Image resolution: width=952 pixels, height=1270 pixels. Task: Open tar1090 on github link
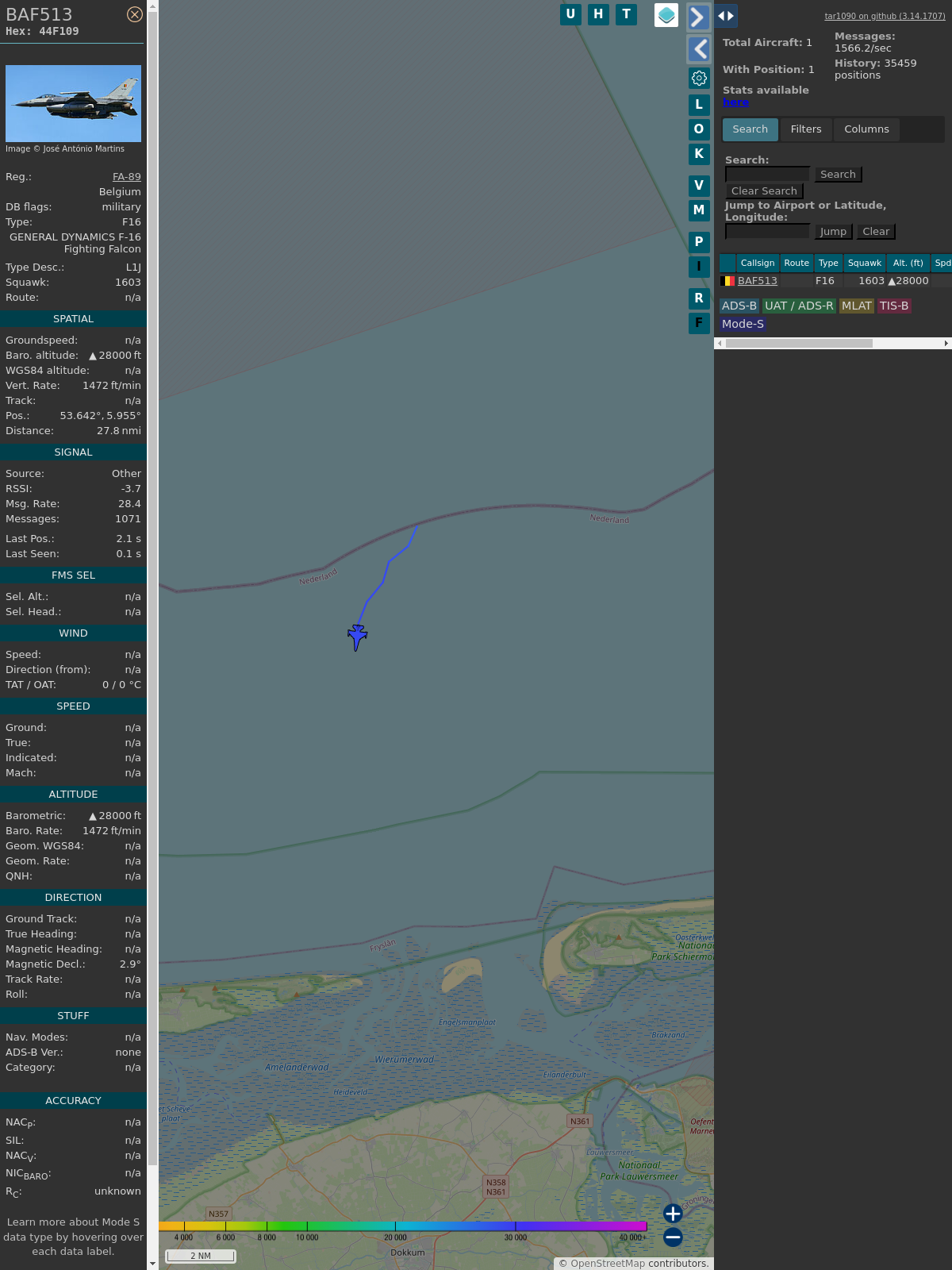click(x=885, y=16)
